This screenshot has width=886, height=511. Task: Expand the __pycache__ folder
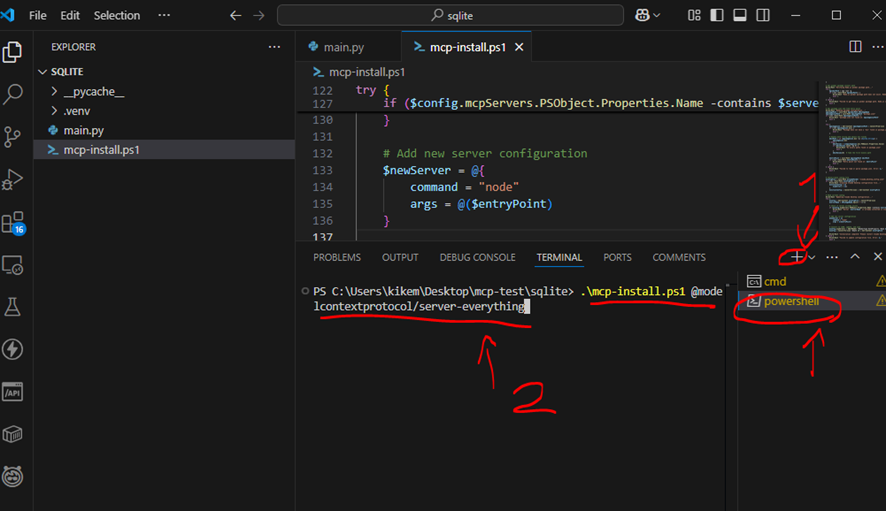point(55,92)
